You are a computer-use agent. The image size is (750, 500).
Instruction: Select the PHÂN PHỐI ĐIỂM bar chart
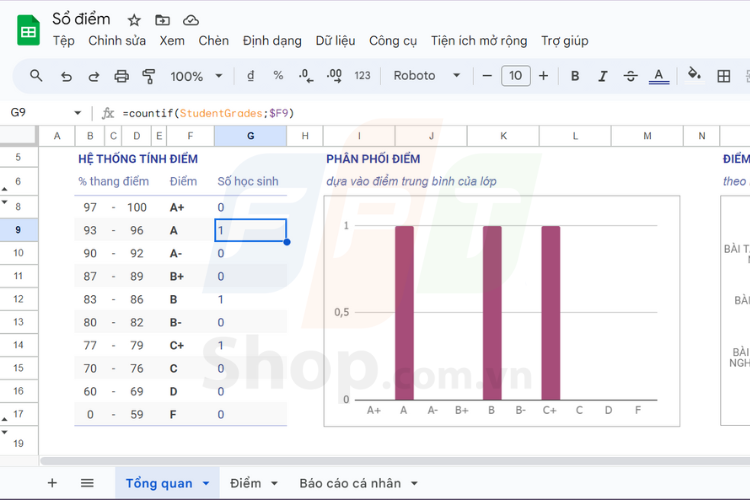[502, 311]
